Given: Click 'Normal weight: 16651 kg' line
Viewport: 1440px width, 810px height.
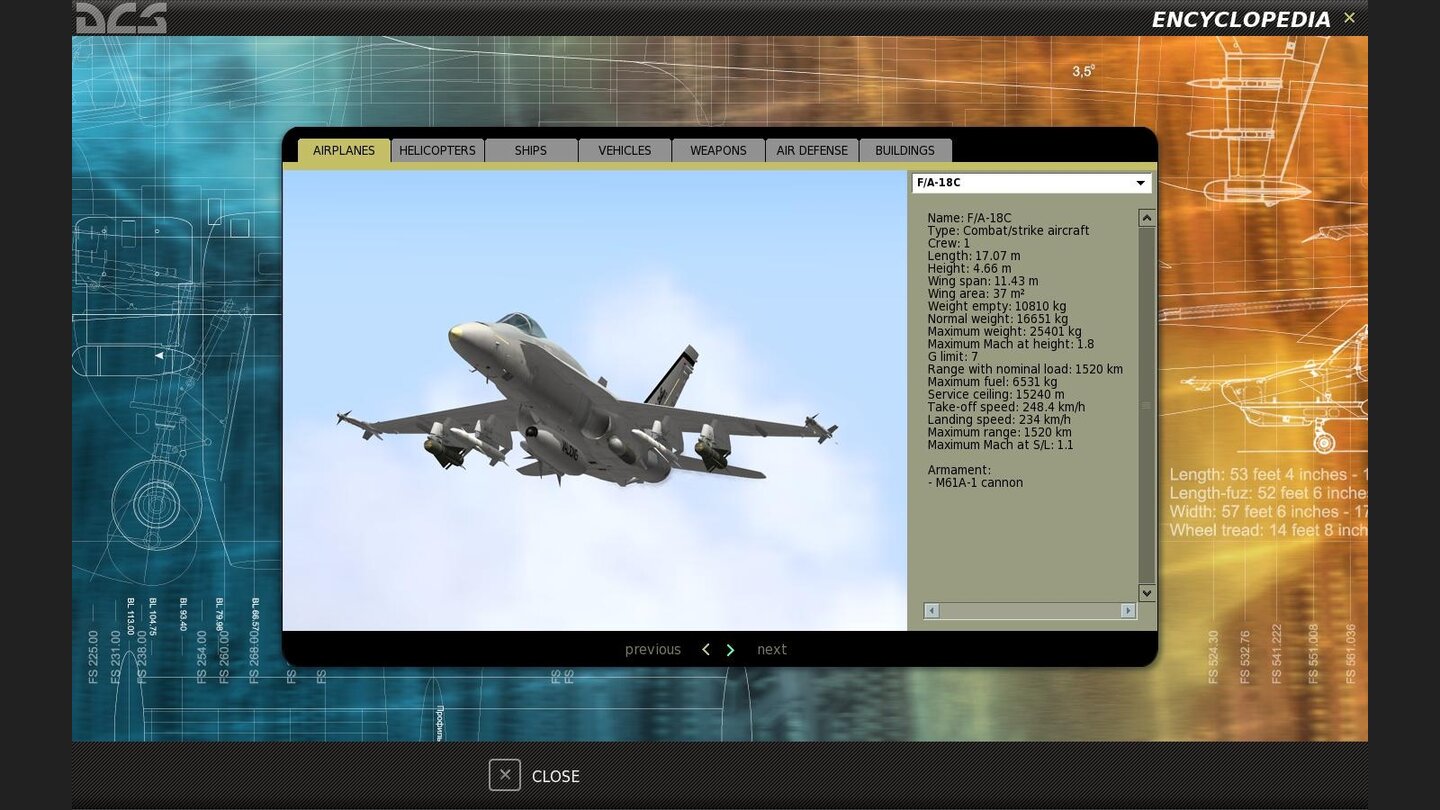Looking at the screenshot, I should (x=997, y=319).
